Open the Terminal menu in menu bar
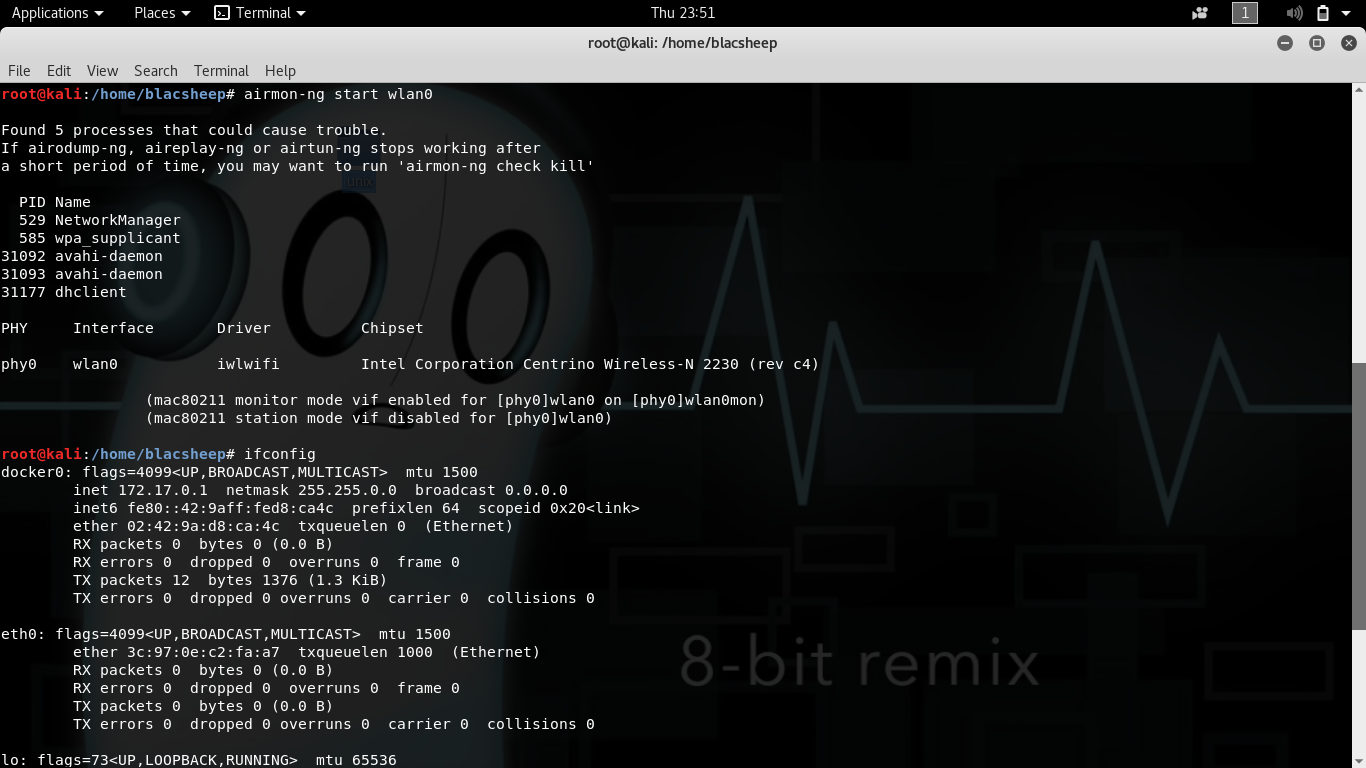1366x768 pixels. coord(221,71)
